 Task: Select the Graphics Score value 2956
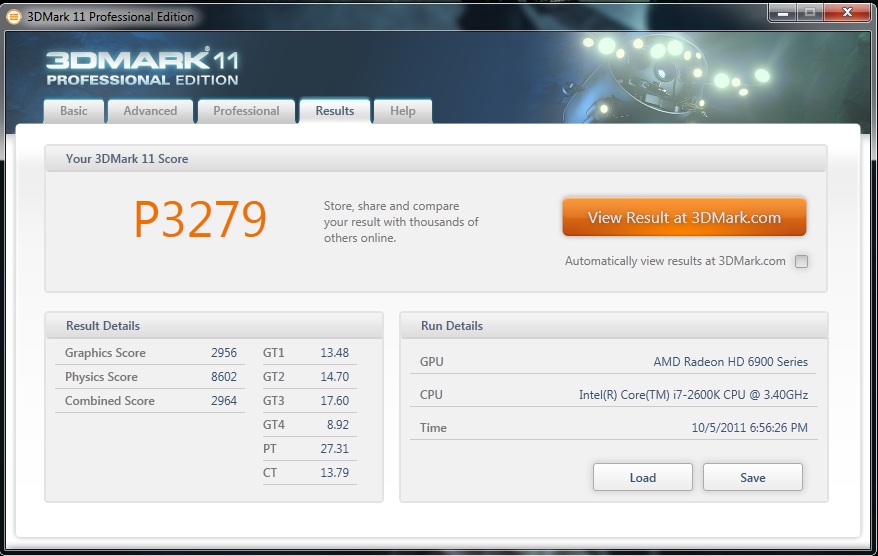[x=224, y=353]
